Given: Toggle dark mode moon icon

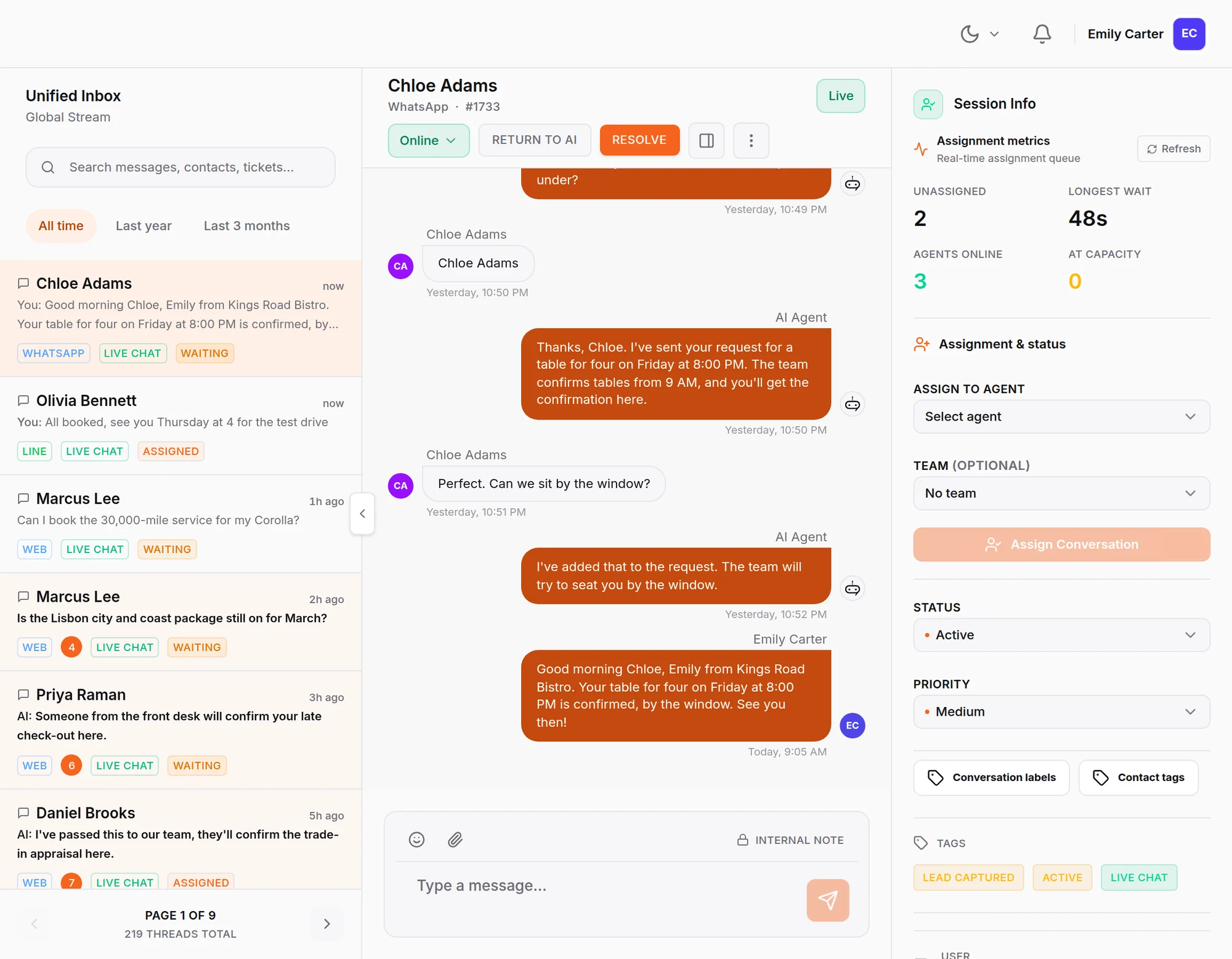Looking at the screenshot, I should coord(970,34).
